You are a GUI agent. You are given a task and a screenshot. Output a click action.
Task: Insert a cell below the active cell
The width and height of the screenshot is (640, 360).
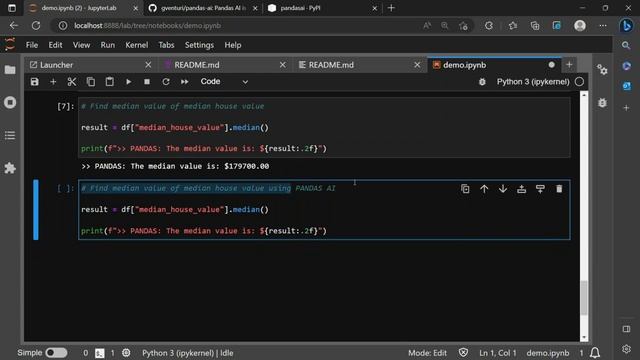(540, 189)
